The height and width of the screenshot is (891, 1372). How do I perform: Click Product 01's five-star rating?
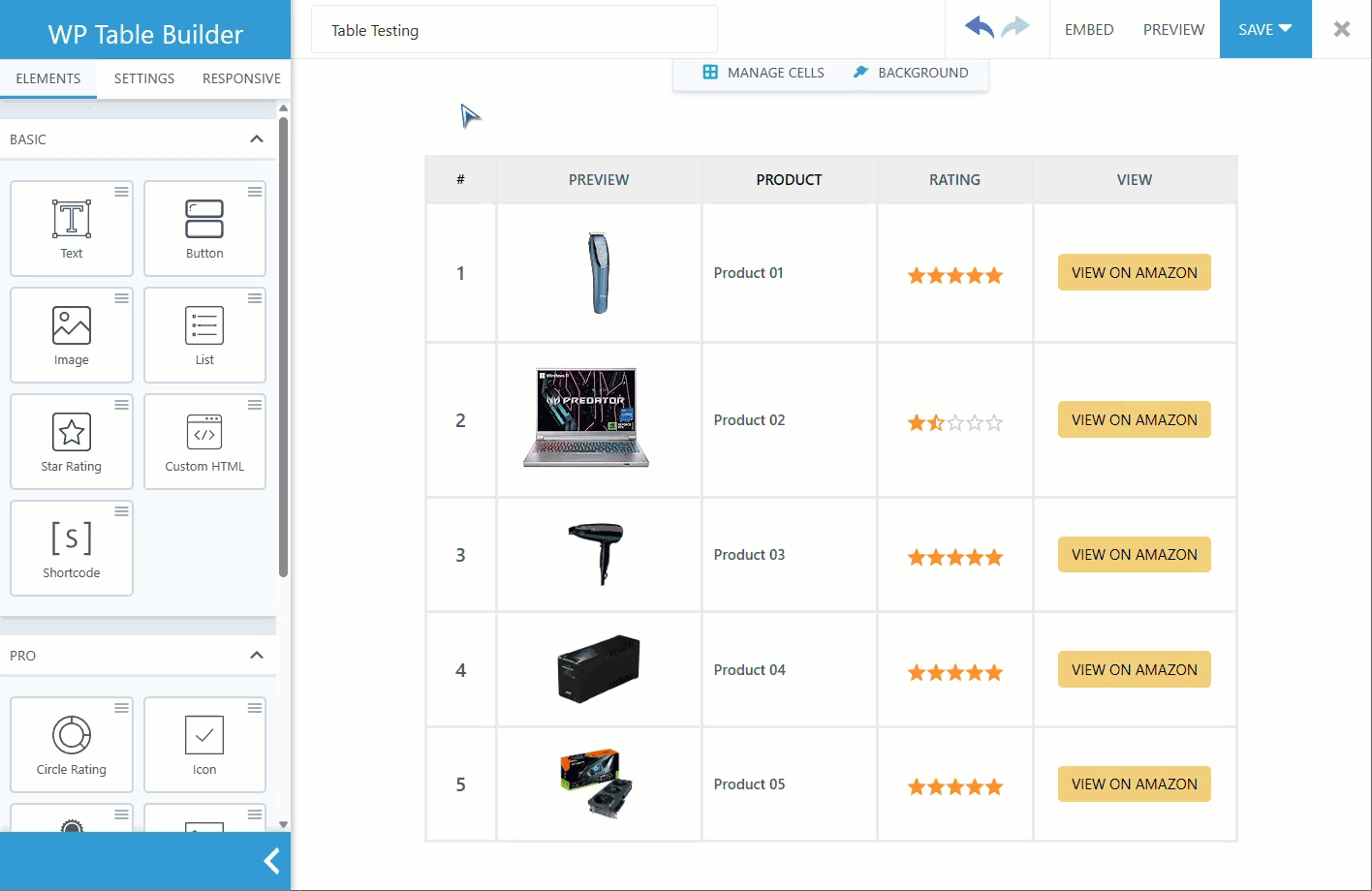[954, 275]
